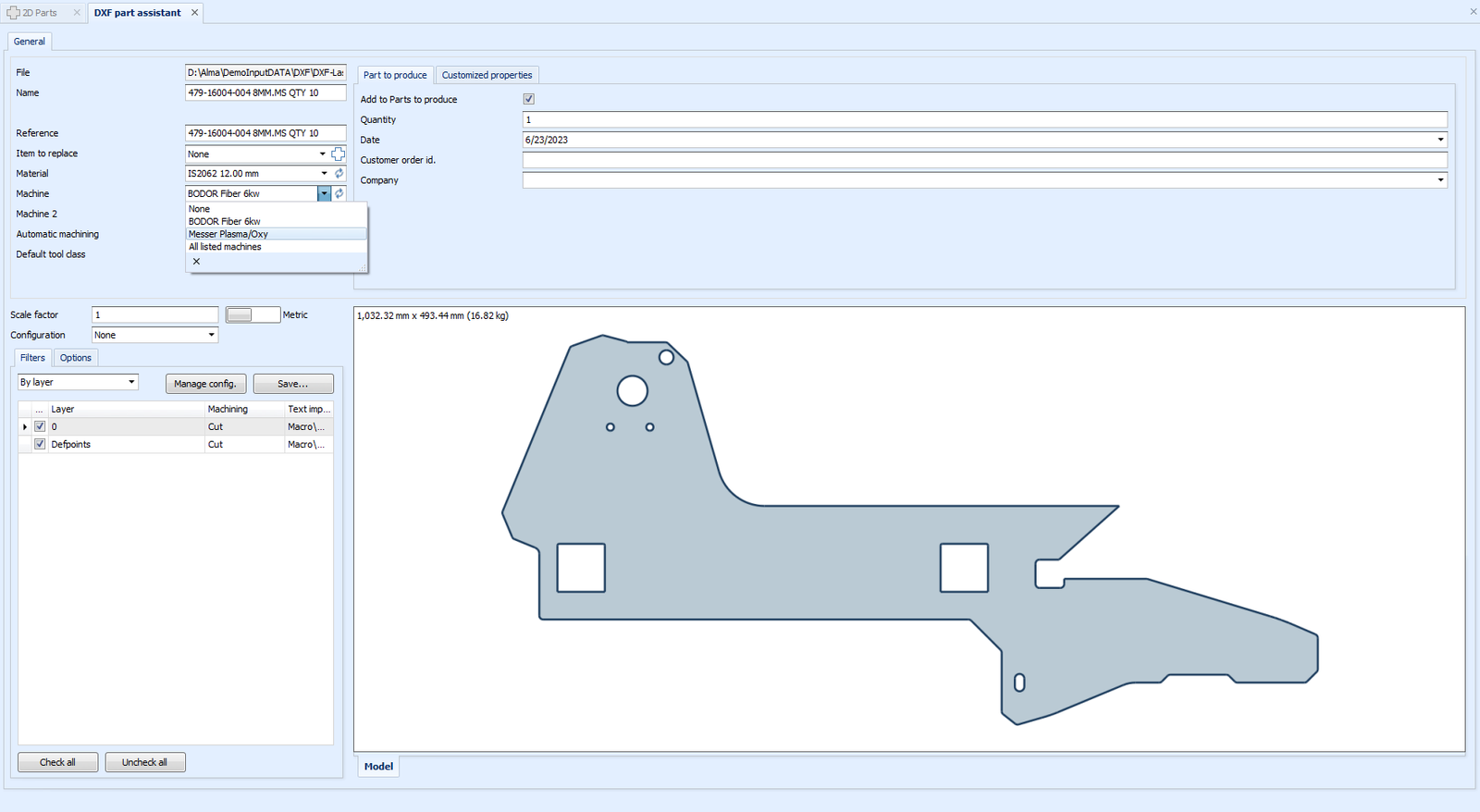Click the Name text field
The image size is (1480, 812).
tap(265, 92)
